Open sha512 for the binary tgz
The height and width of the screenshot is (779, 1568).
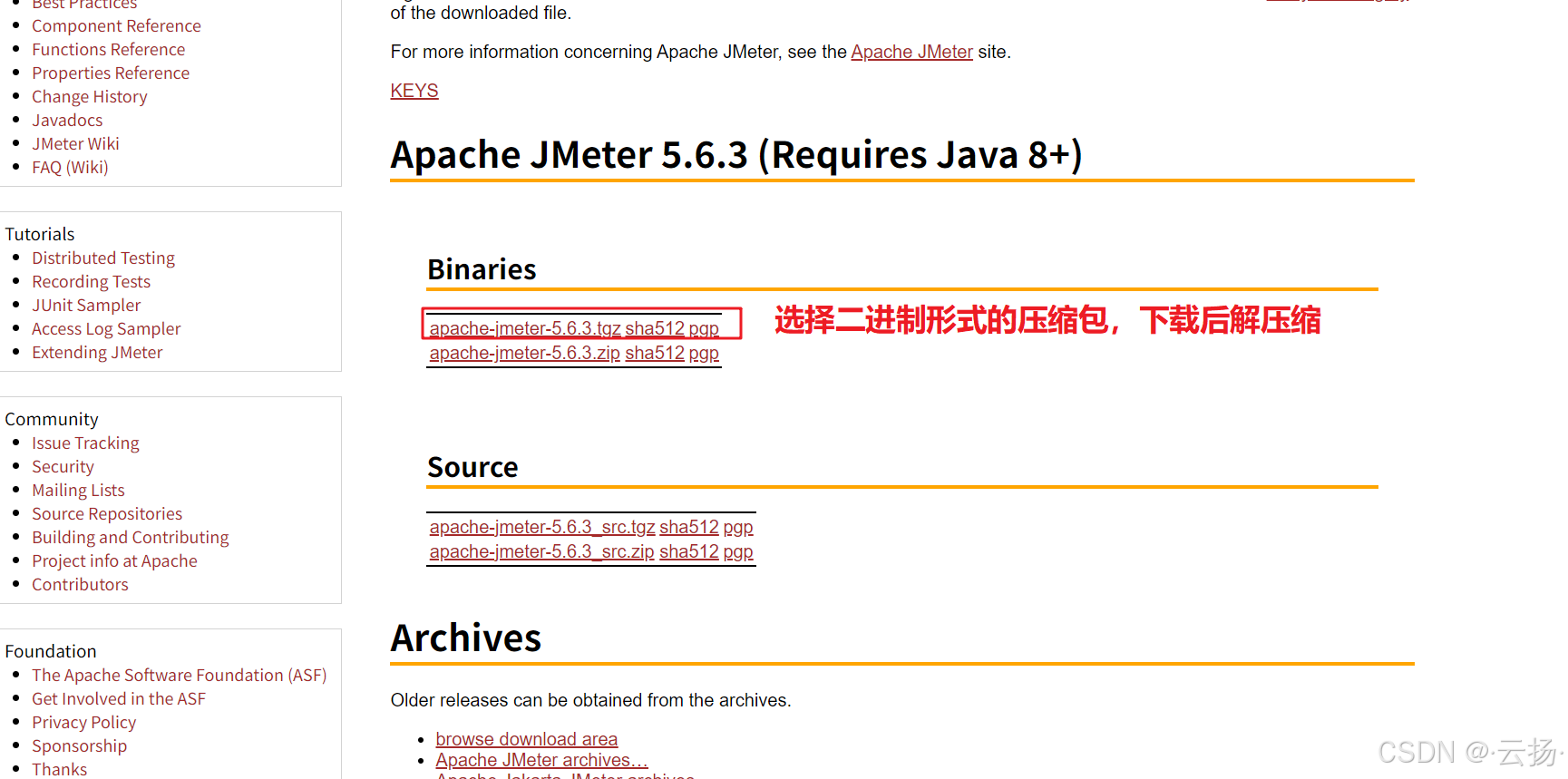[654, 328]
